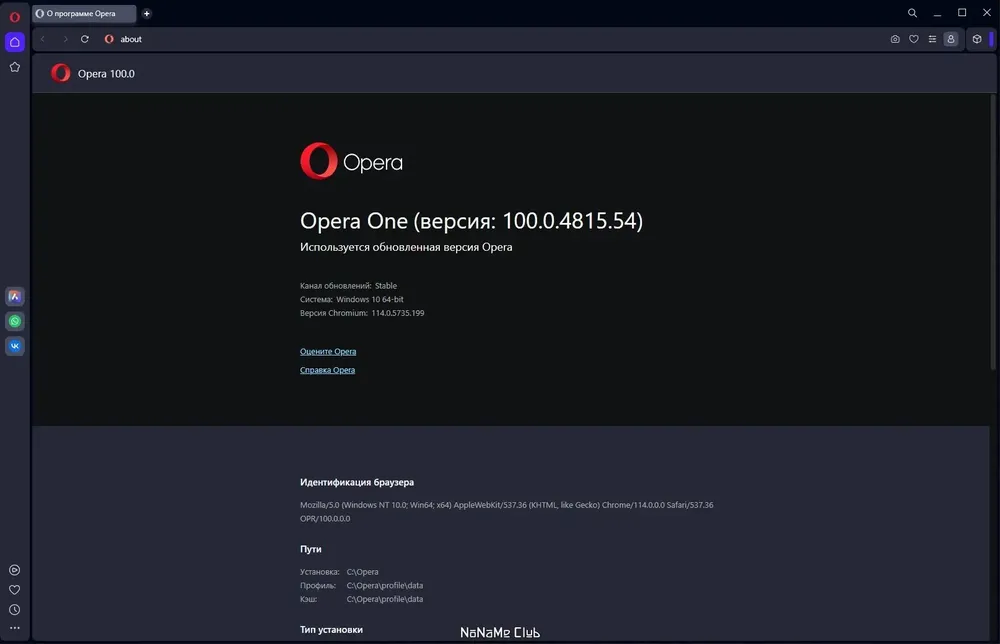Open the Bookmarks star in the sidebar

click(x=15, y=67)
